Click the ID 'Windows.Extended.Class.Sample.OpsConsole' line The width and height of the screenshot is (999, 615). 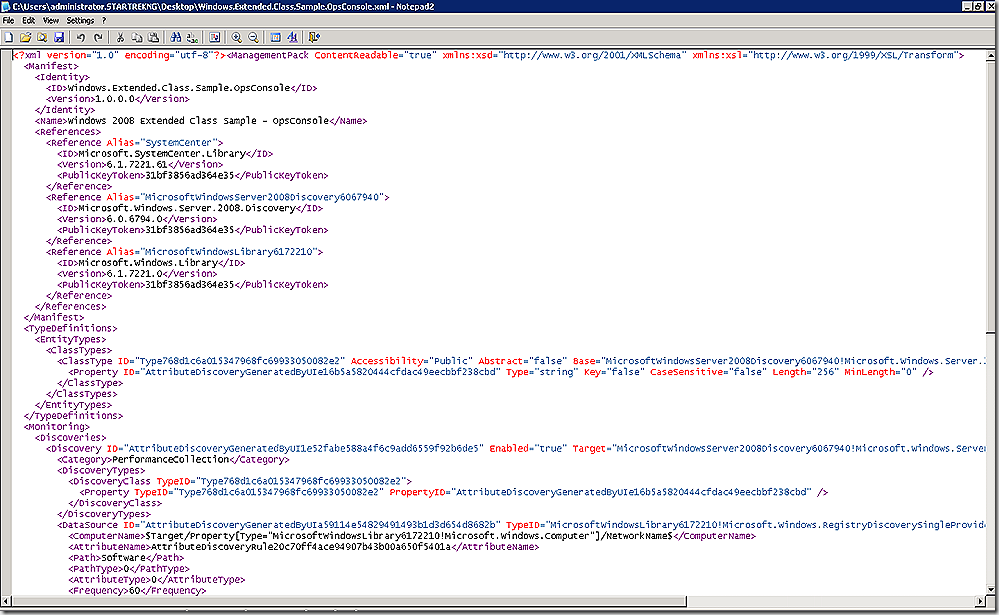pyautogui.click(x=181, y=88)
